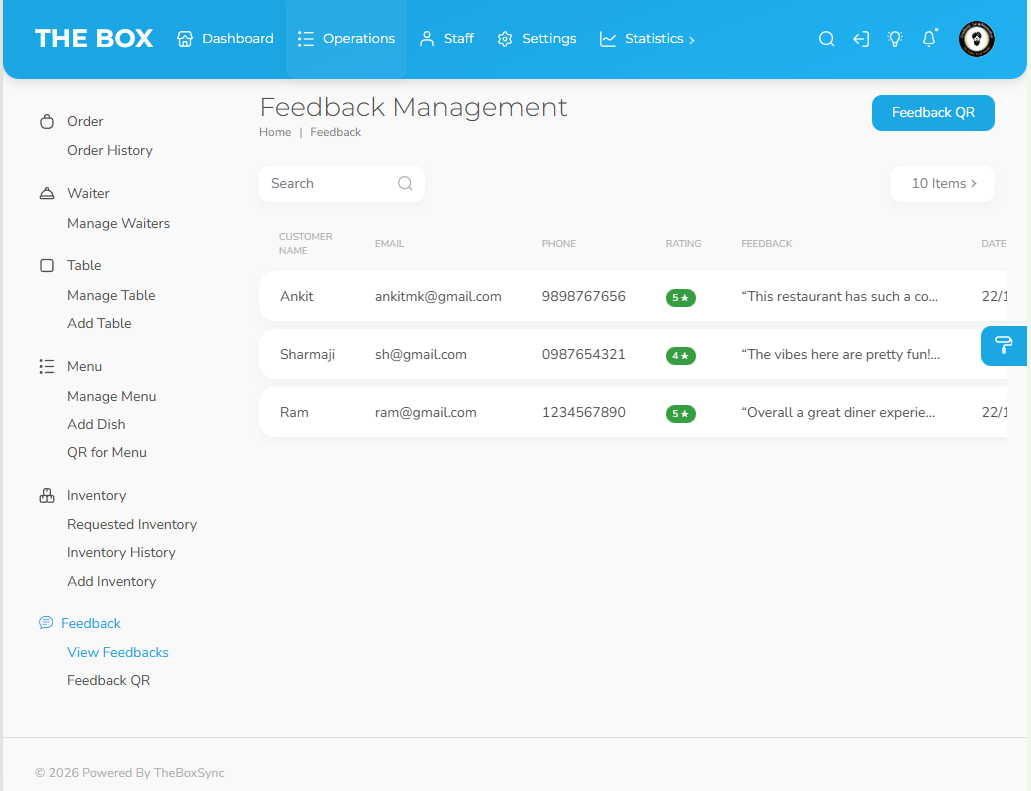Image resolution: width=1031 pixels, height=791 pixels.
Task: Click the logout arrow icon in header
Action: point(860,39)
